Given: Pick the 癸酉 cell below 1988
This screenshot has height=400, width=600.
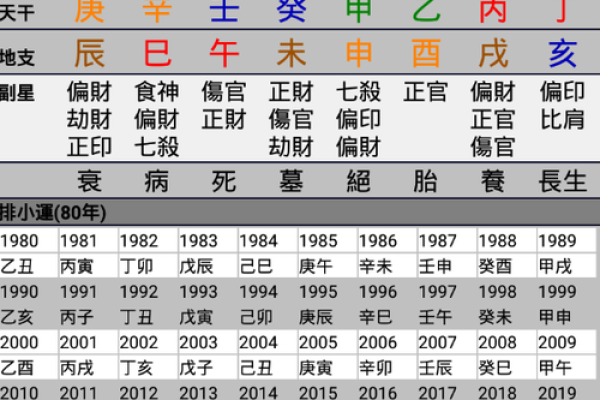Looking at the screenshot, I should tap(507, 266).
